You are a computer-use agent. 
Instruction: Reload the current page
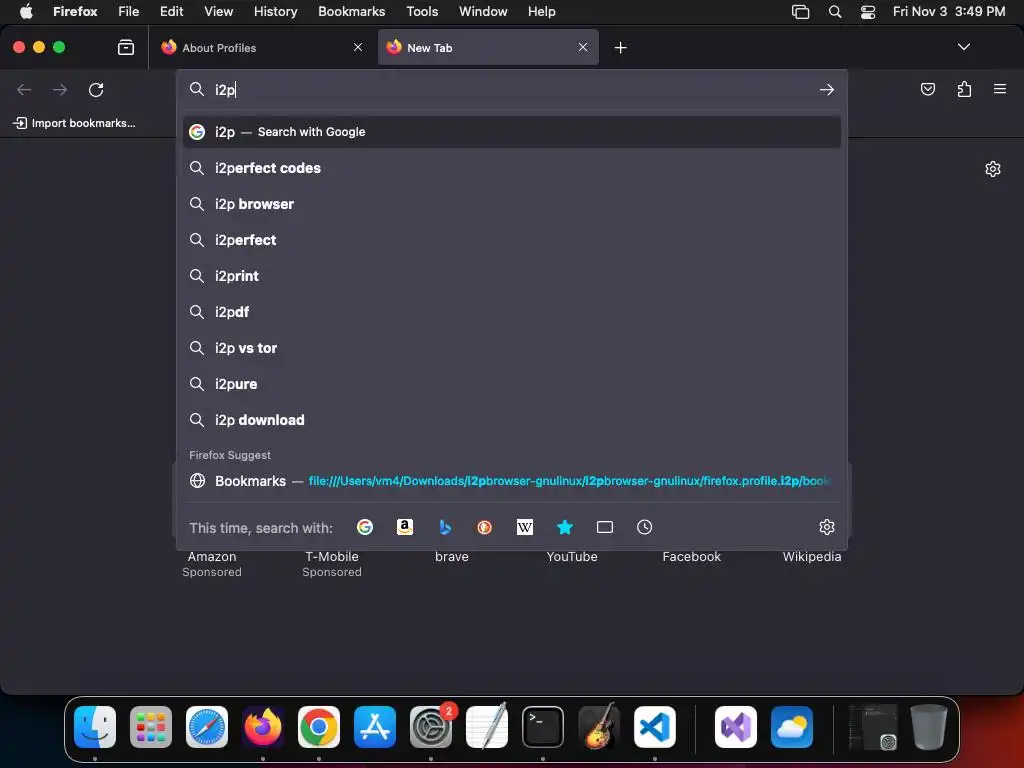coord(96,89)
